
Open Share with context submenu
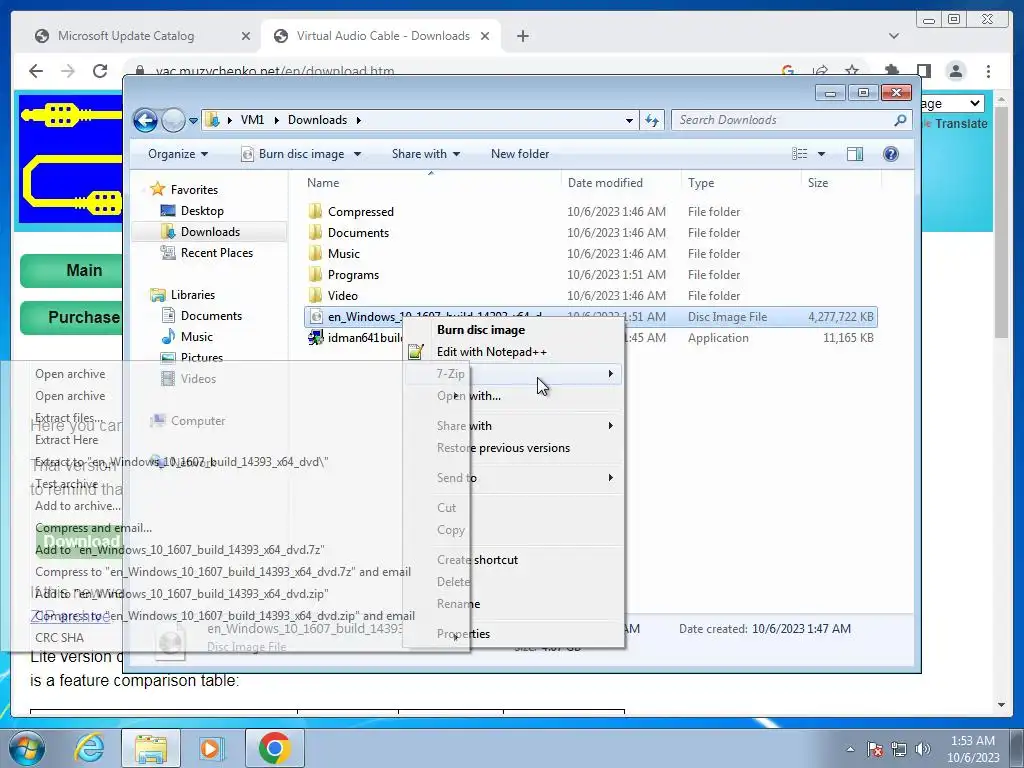click(513, 426)
